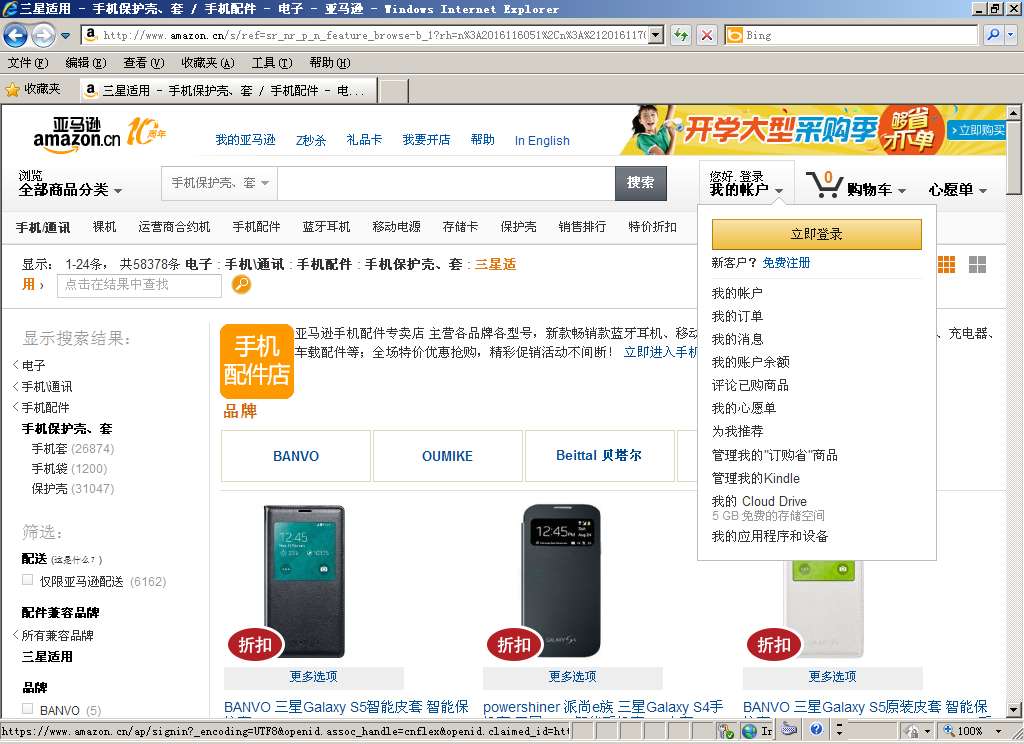Viewport: 1024px width, 744px height.
Task: Choose 管理我的Kindle in account menu
Action: (x=756, y=478)
